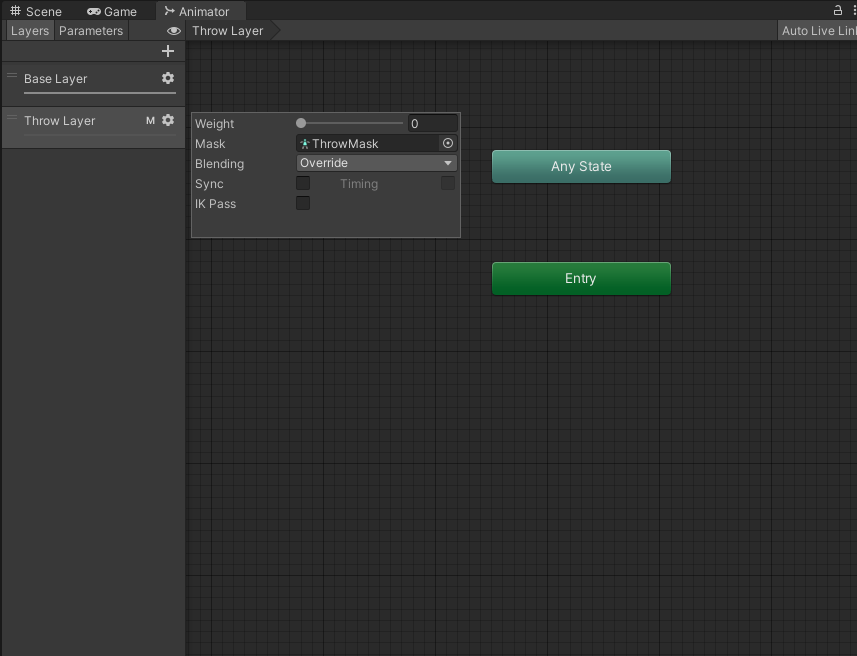
Task: Add a new animator layer with the plus icon
Action: (x=168, y=51)
